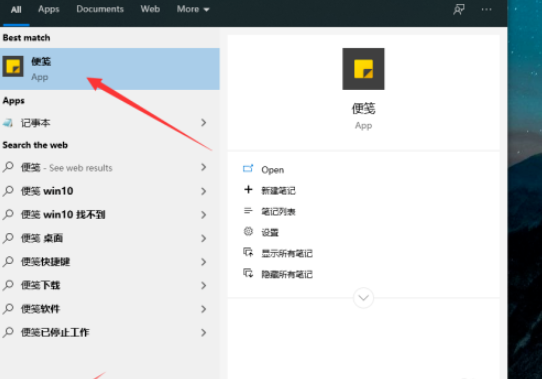Expand chevron for 便笺 See web results
Screen dimensions: 542x379
tap(204, 167)
